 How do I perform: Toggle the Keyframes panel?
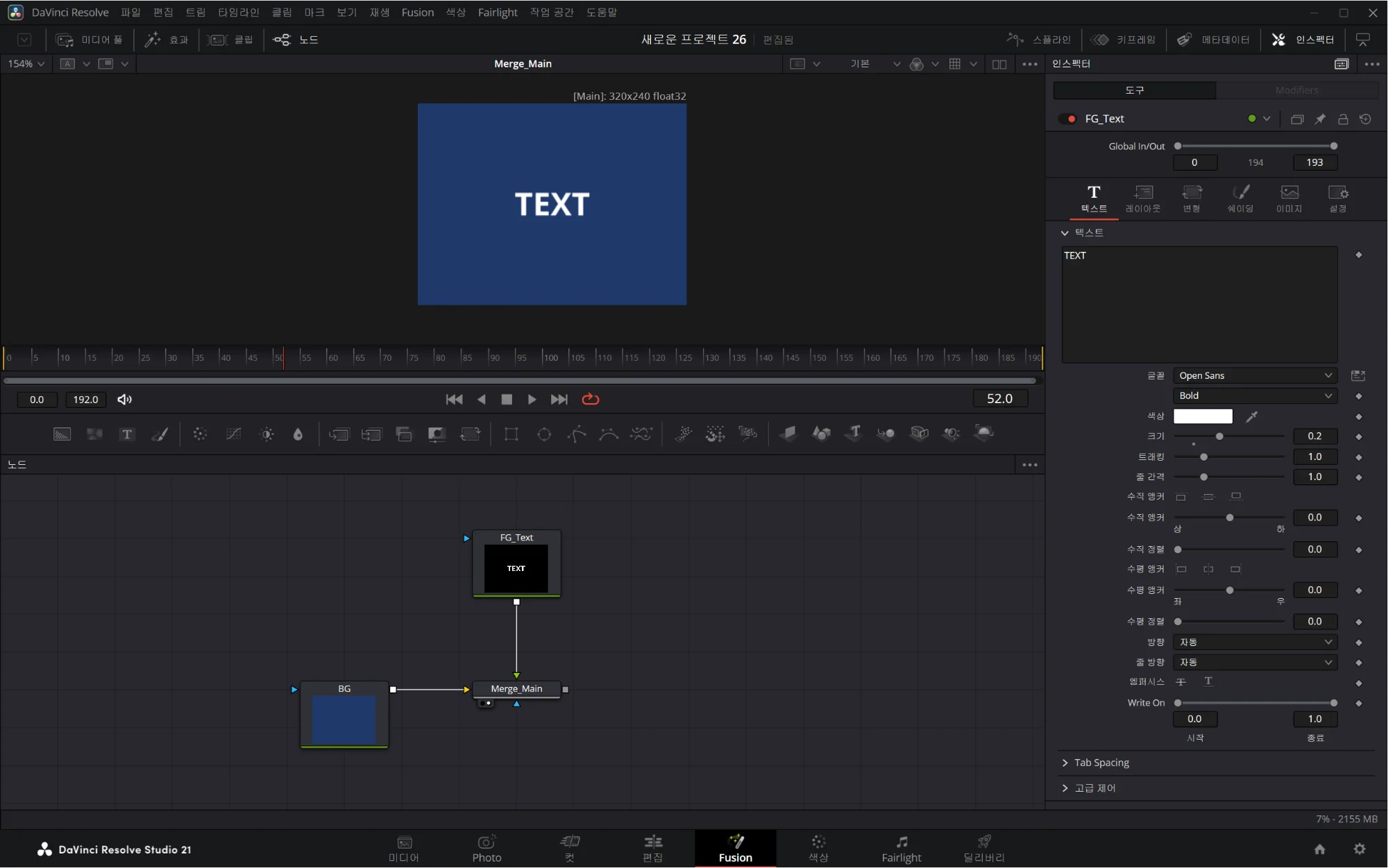[x=1123, y=40]
